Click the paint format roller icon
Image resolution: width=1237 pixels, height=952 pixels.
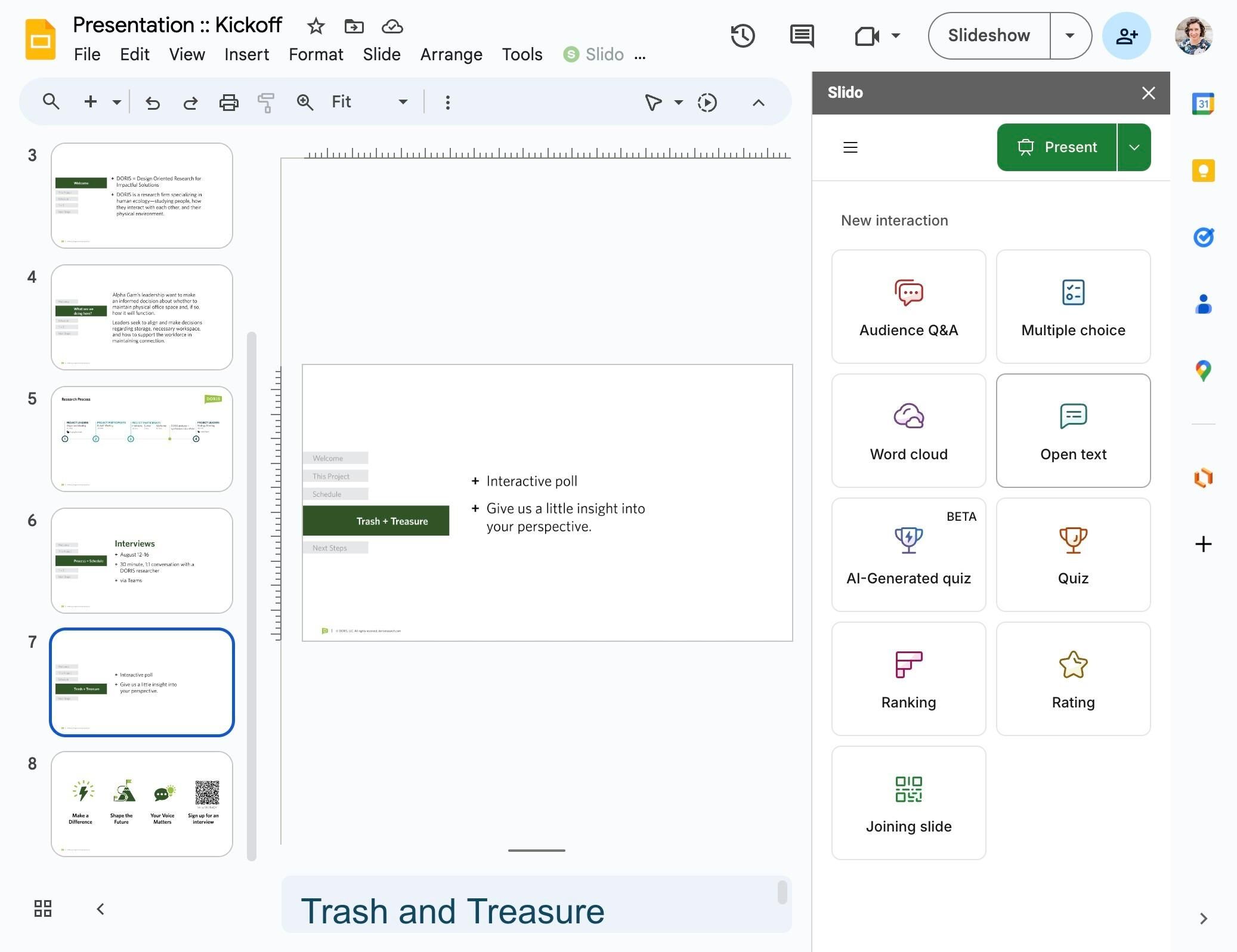coord(266,103)
